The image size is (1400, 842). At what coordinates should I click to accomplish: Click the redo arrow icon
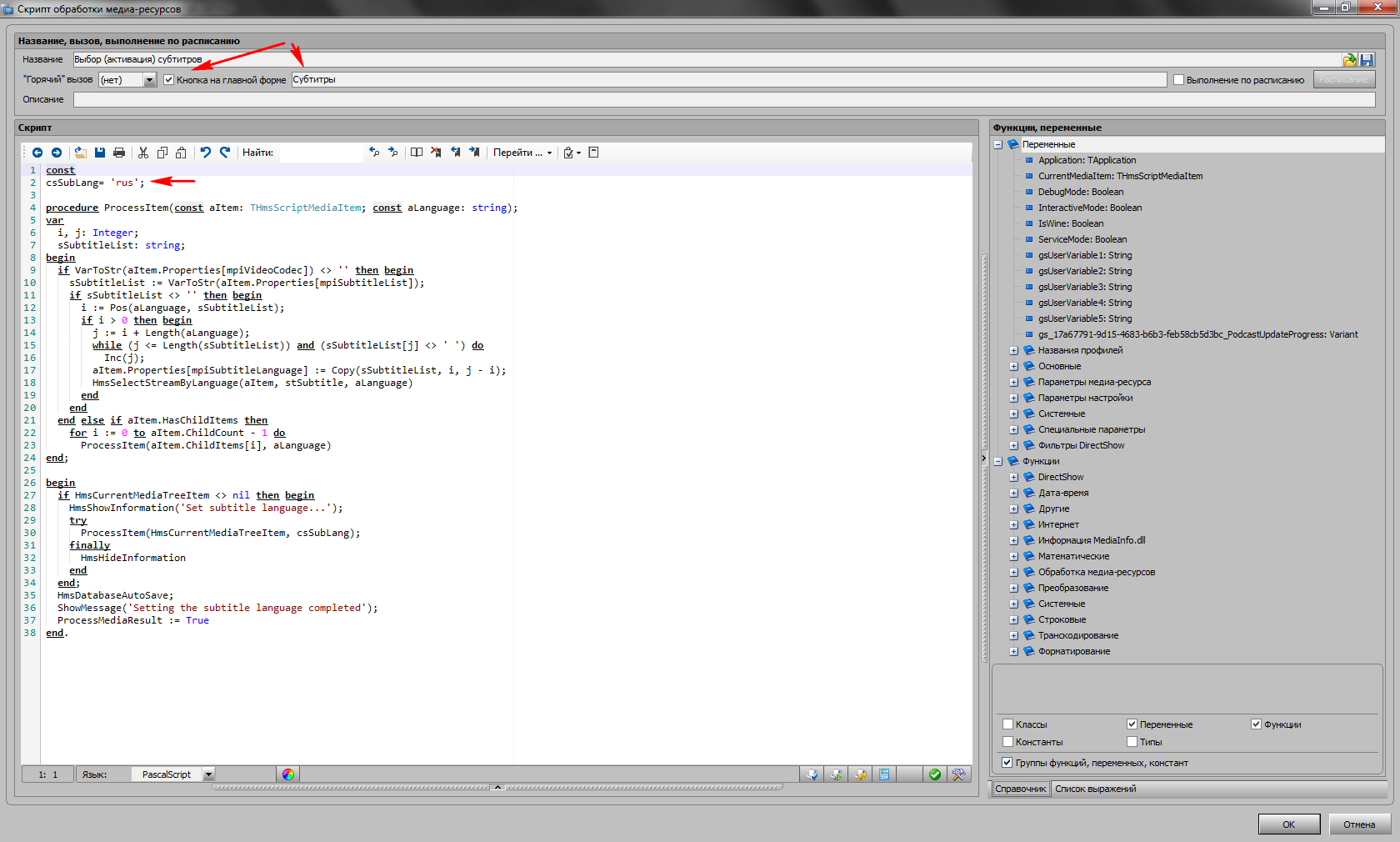(225, 153)
